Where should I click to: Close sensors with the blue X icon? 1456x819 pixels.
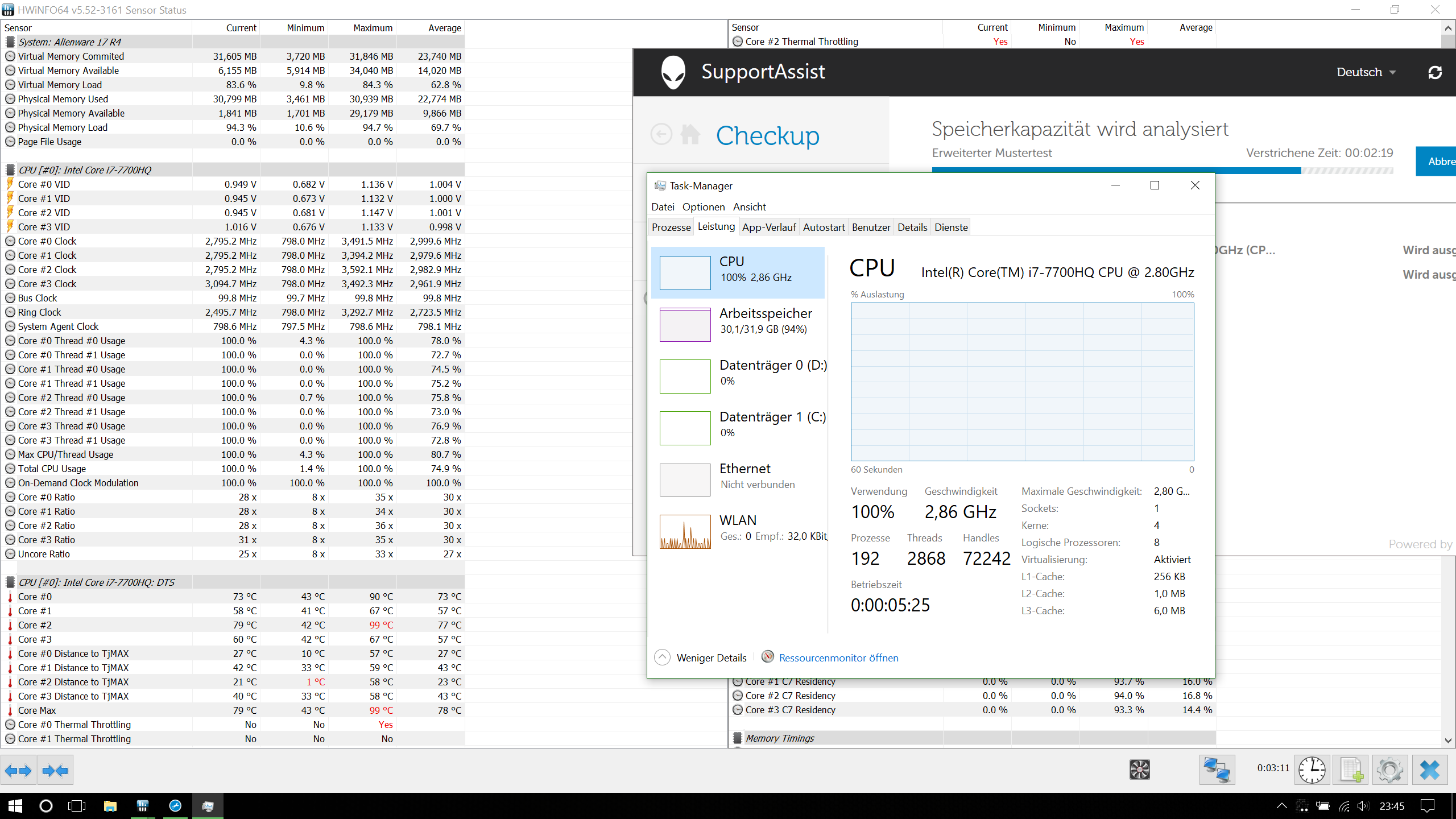coord(1430,771)
